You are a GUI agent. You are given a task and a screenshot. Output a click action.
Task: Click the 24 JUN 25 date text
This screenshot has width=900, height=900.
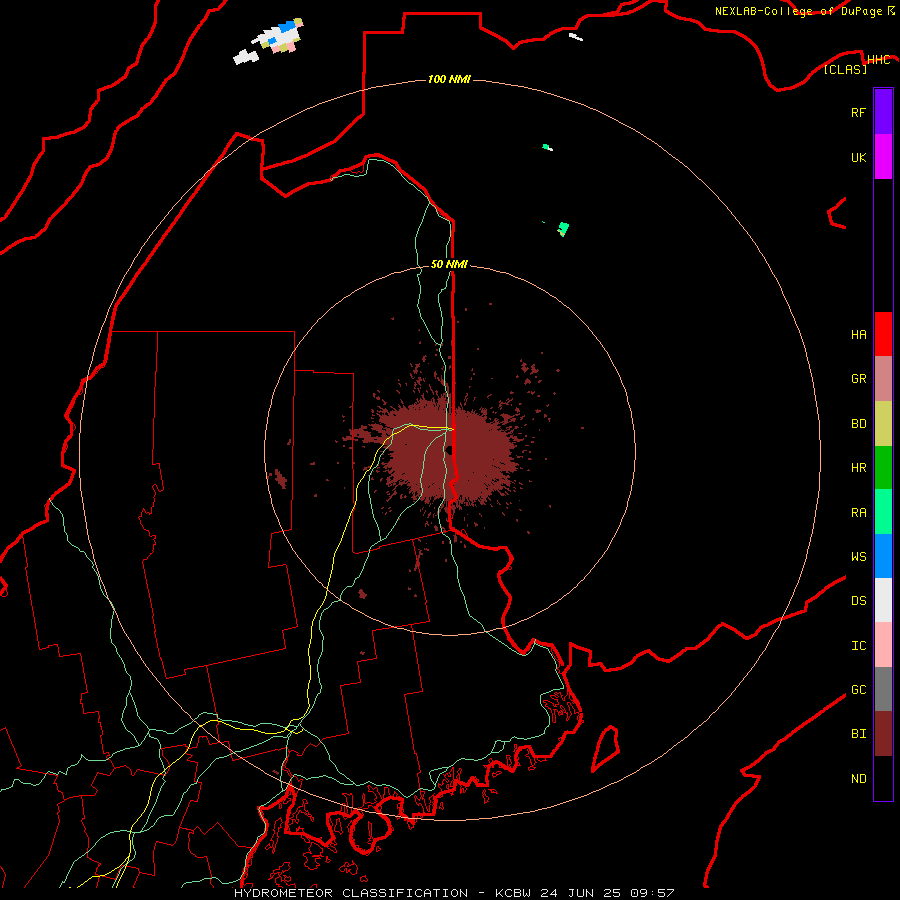tap(581, 893)
